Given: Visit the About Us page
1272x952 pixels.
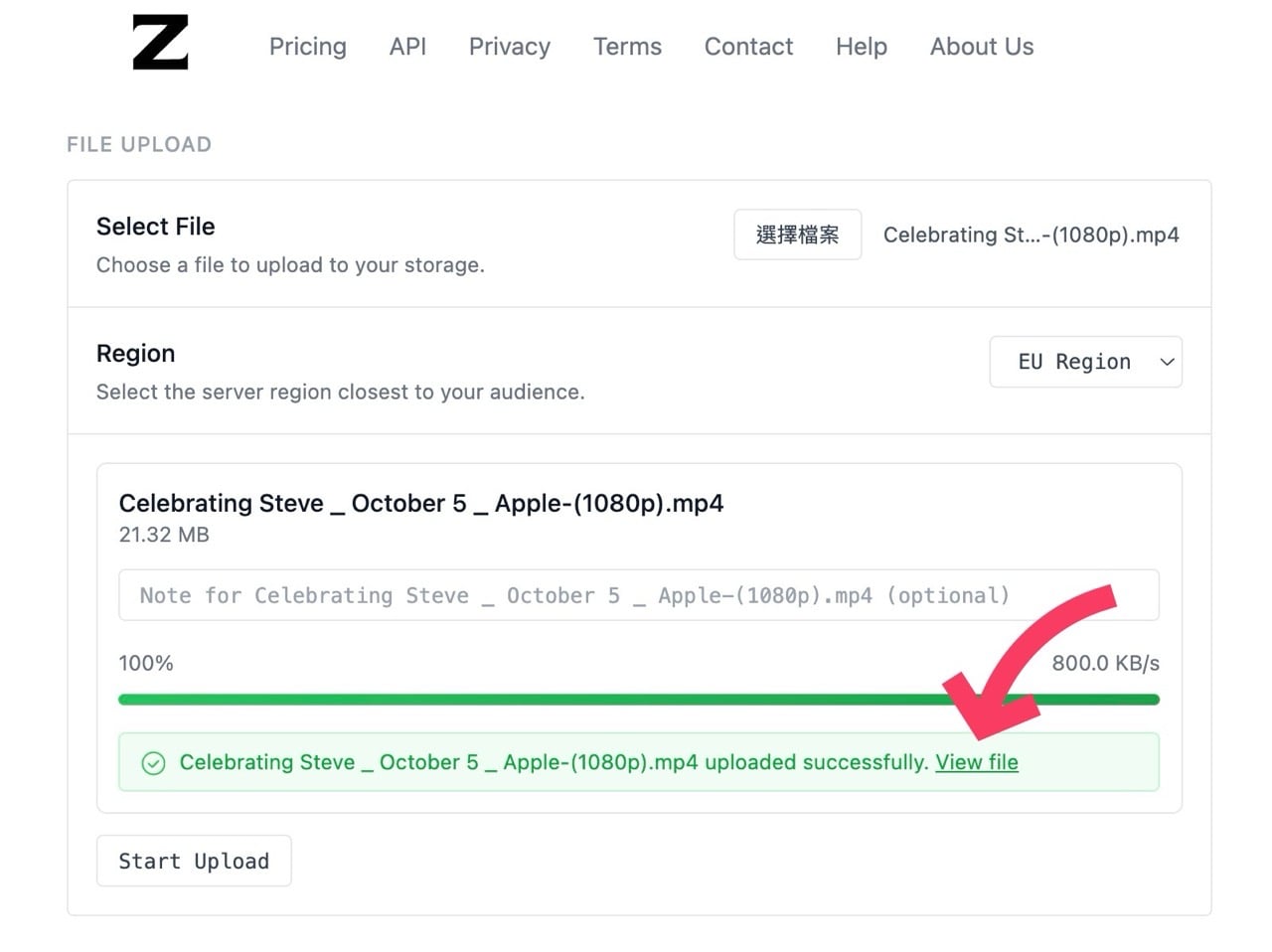Looking at the screenshot, I should click(981, 47).
